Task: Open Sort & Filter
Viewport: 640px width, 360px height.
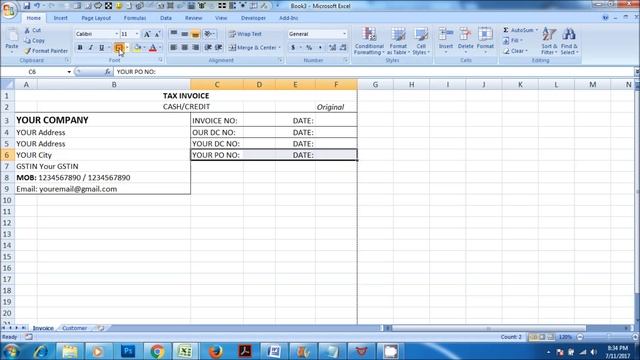Action: (549, 41)
